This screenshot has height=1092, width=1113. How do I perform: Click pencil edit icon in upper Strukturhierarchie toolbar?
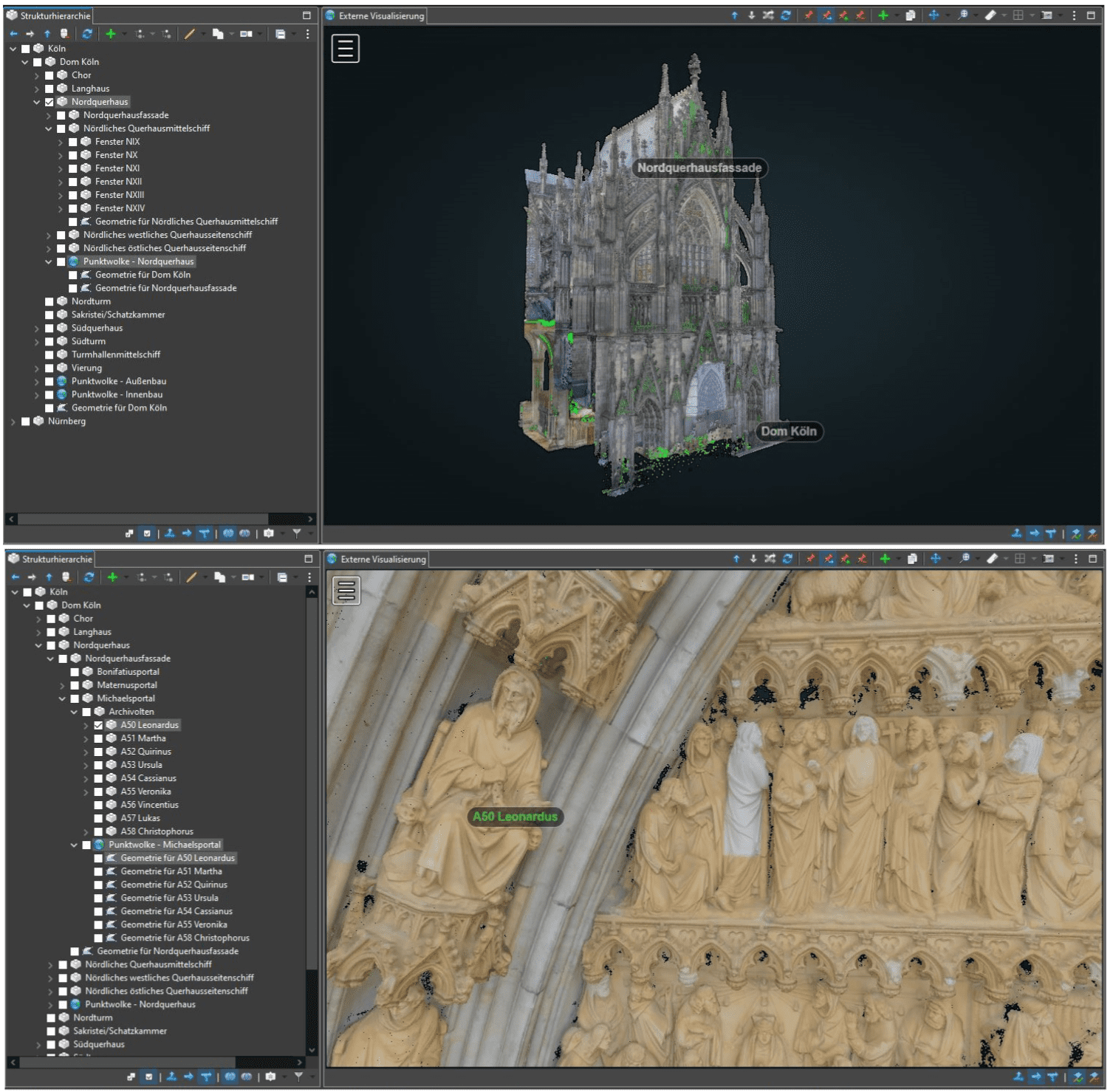190,34
